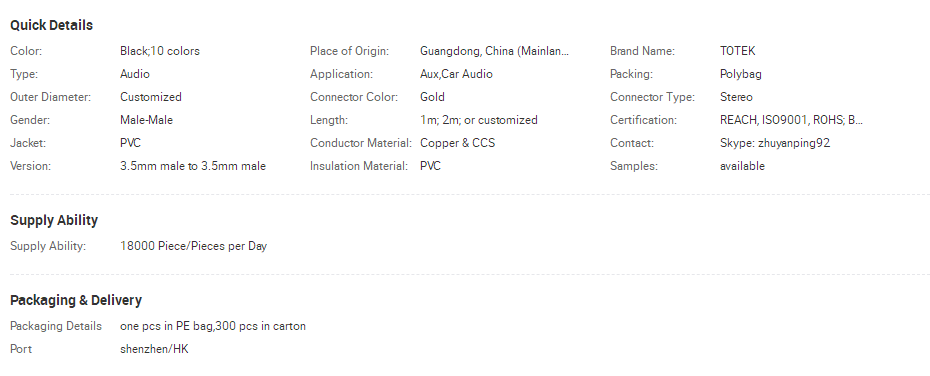Select the Port value shenzhen/HK
This screenshot has width=930, height=376.
coord(154,349)
